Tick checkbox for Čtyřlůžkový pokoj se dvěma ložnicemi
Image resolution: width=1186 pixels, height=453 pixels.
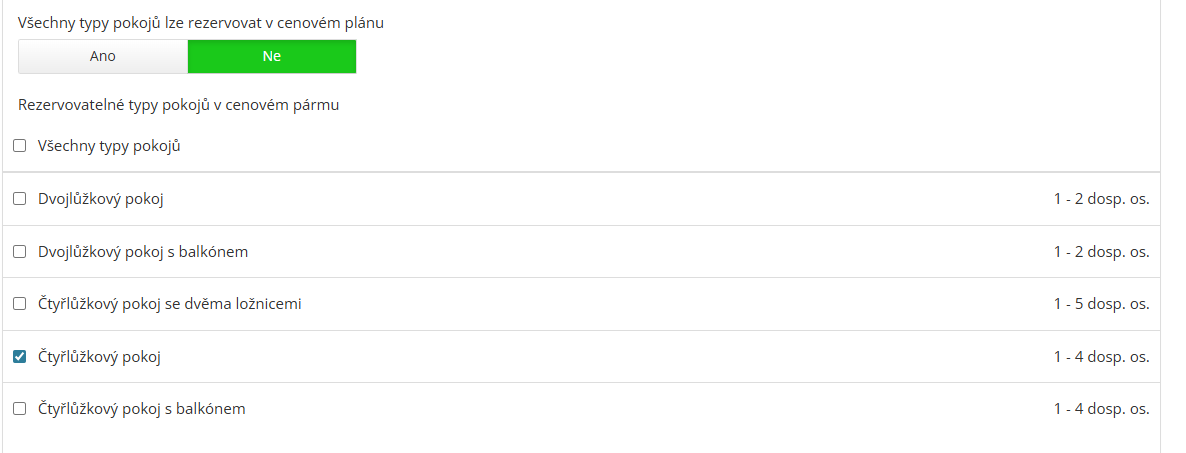click(x=19, y=304)
